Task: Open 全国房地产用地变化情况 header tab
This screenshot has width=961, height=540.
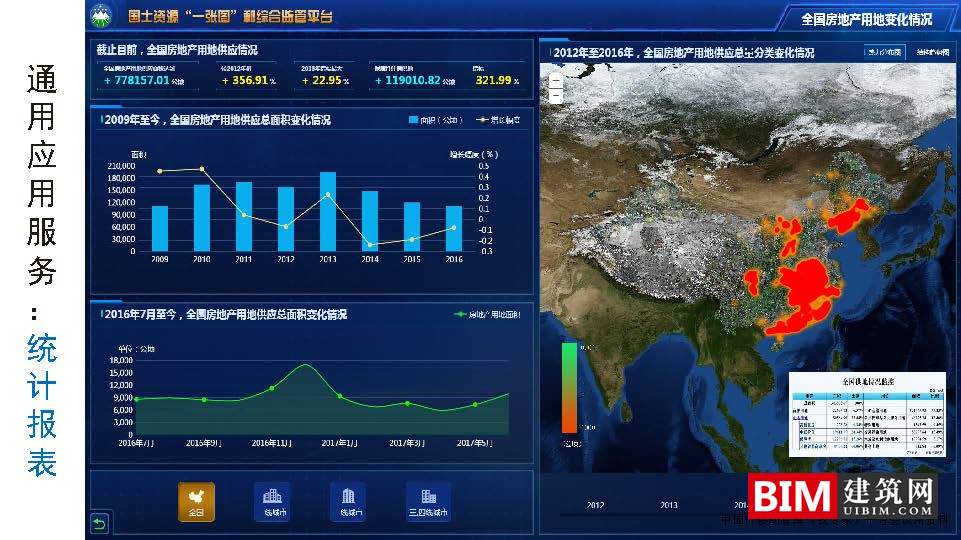Action: pos(866,19)
